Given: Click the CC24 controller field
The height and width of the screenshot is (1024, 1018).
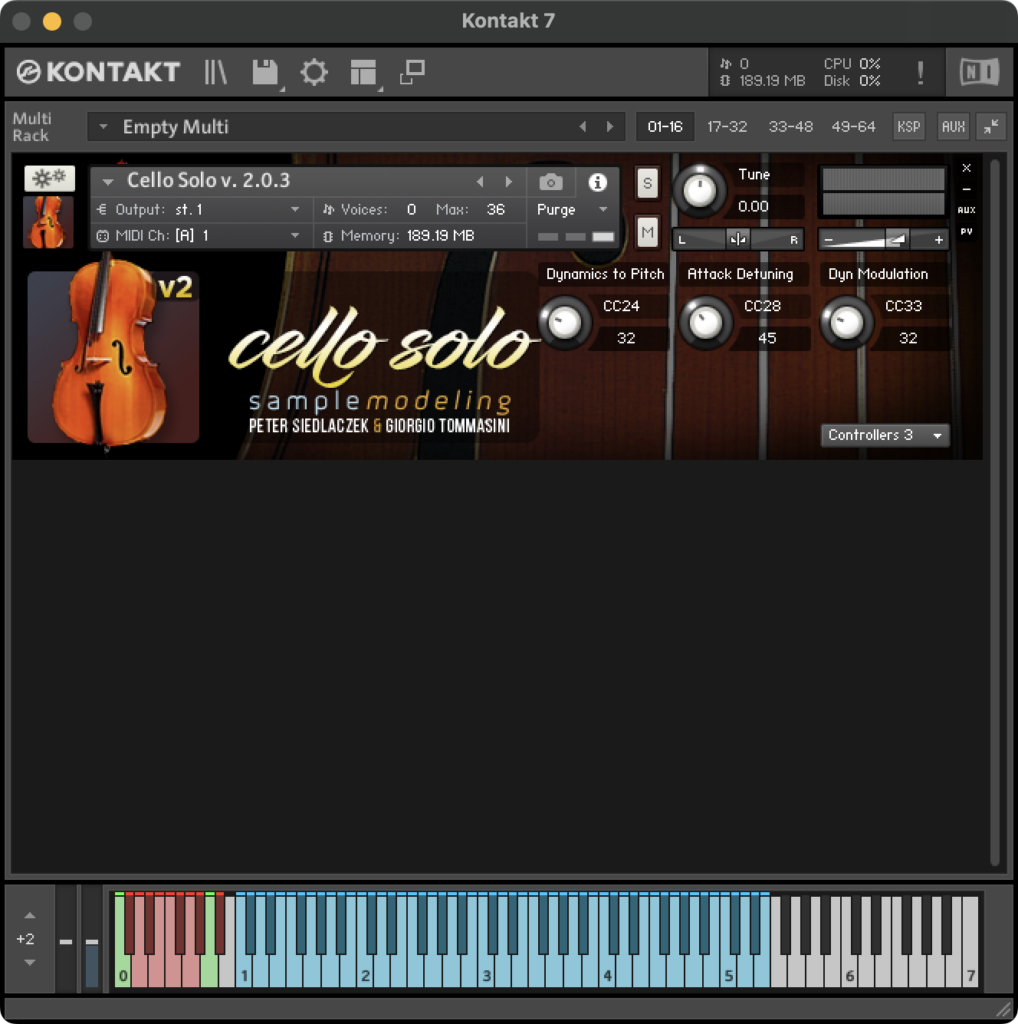Looking at the screenshot, I should (x=621, y=306).
